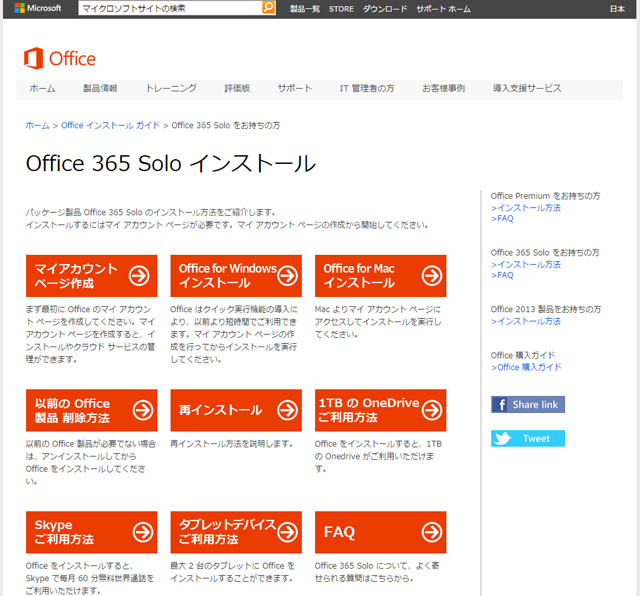
Task: Click arrow icon on Skype ご利用方法 tile
Action: [x=143, y=532]
